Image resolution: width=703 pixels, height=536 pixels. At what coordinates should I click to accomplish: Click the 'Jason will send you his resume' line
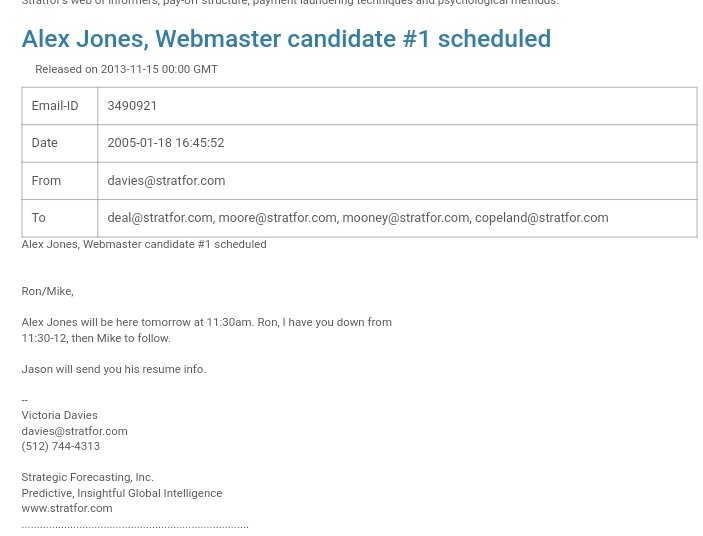(114, 369)
